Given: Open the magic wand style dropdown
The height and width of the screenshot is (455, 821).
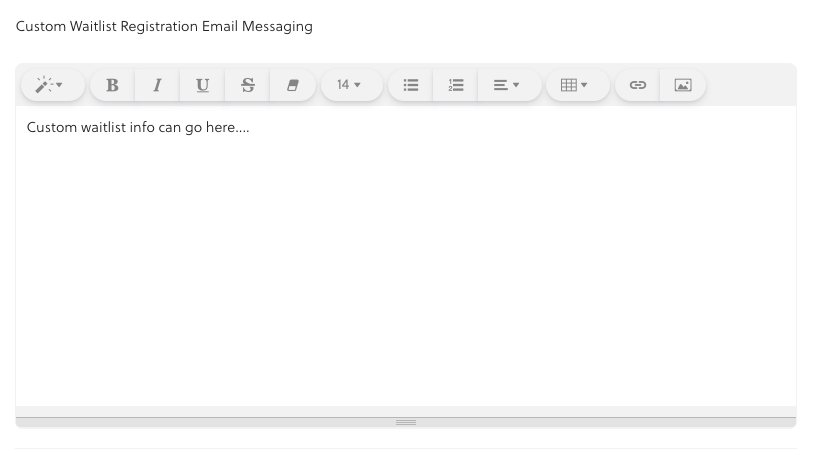Looking at the screenshot, I should [52, 85].
